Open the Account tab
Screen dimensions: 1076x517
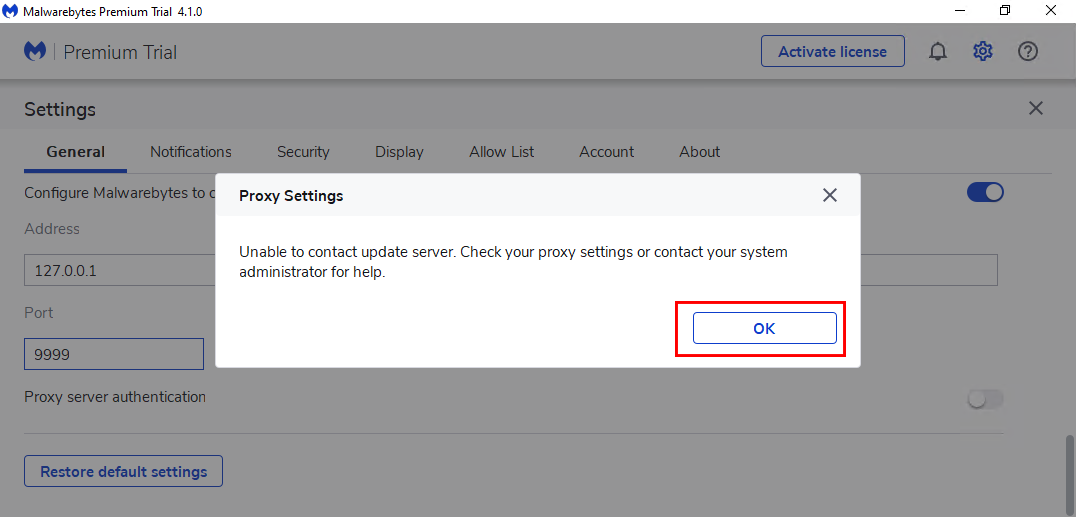[606, 152]
